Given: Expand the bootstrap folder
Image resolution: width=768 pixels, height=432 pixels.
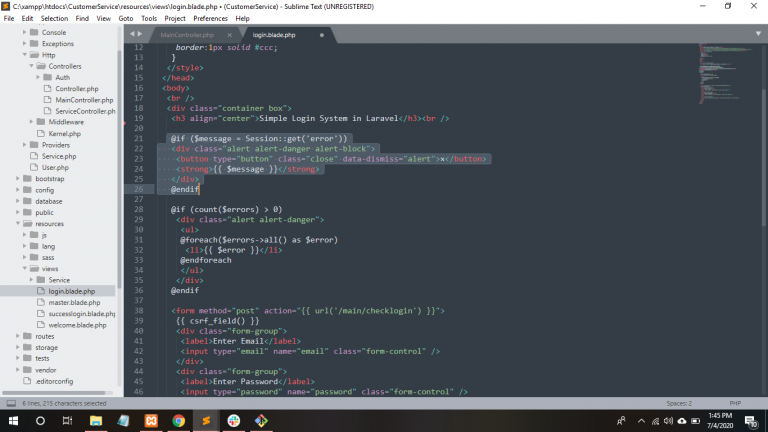Looking at the screenshot, I should 18,179.
